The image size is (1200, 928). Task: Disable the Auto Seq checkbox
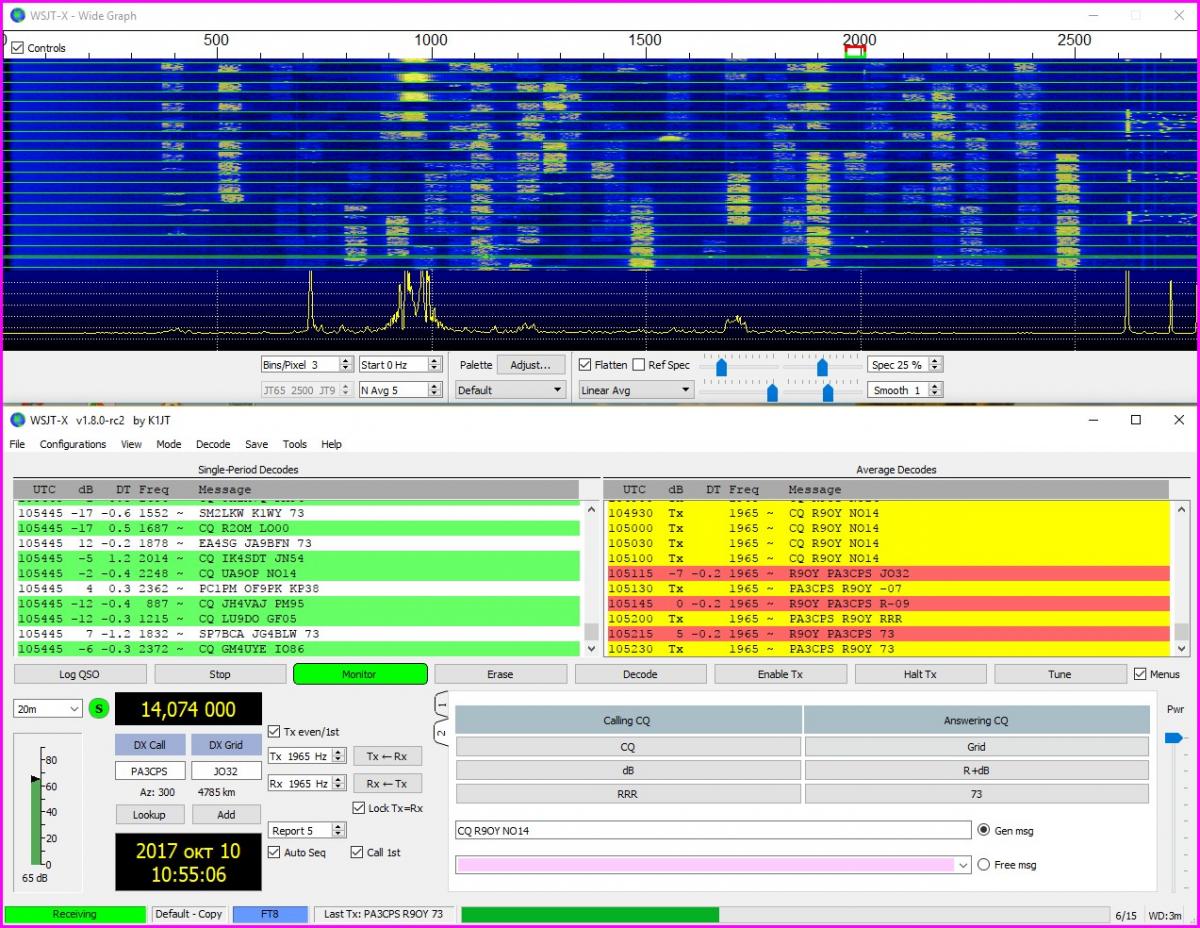coord(275,853)
